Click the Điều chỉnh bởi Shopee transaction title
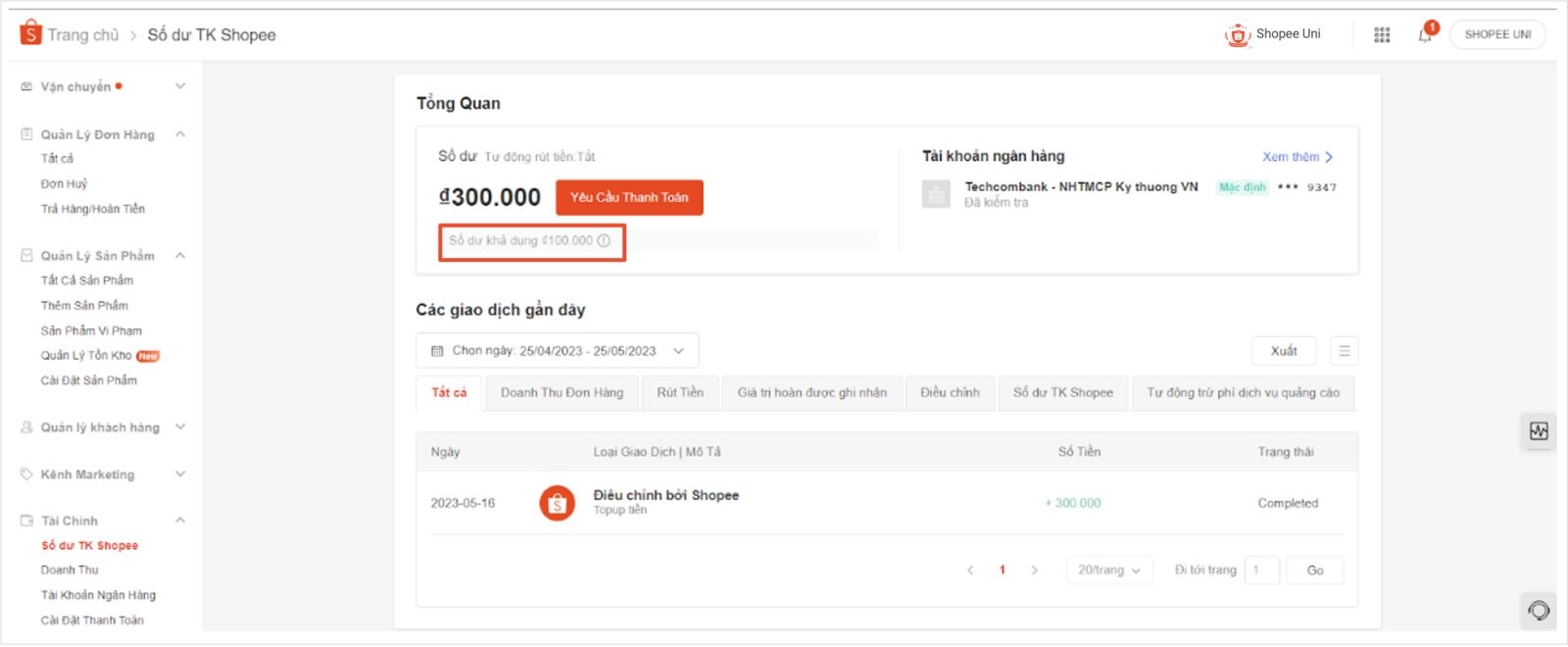The width and height of the screenshot is (1568, 647). tap(666, 495)
